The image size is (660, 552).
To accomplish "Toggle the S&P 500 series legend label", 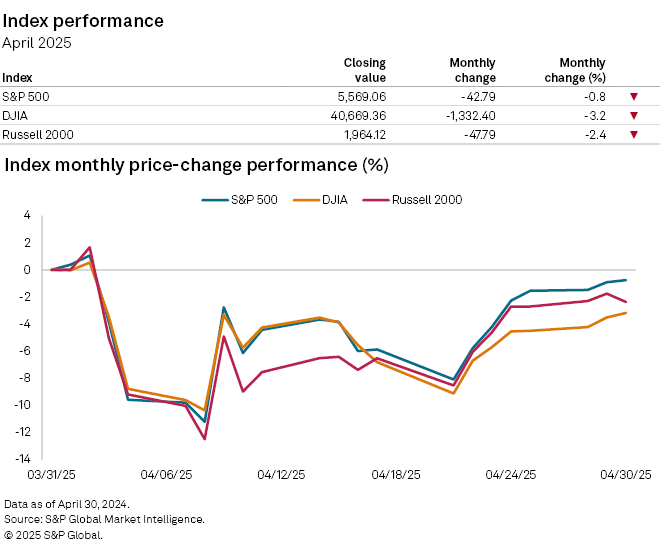I will [255, 199].
